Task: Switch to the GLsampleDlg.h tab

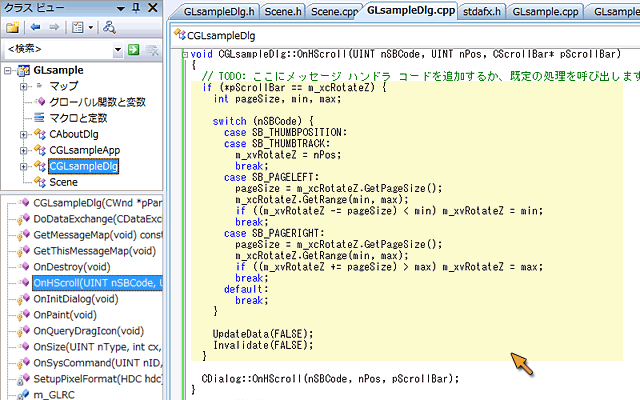Action: click(219, 12)
